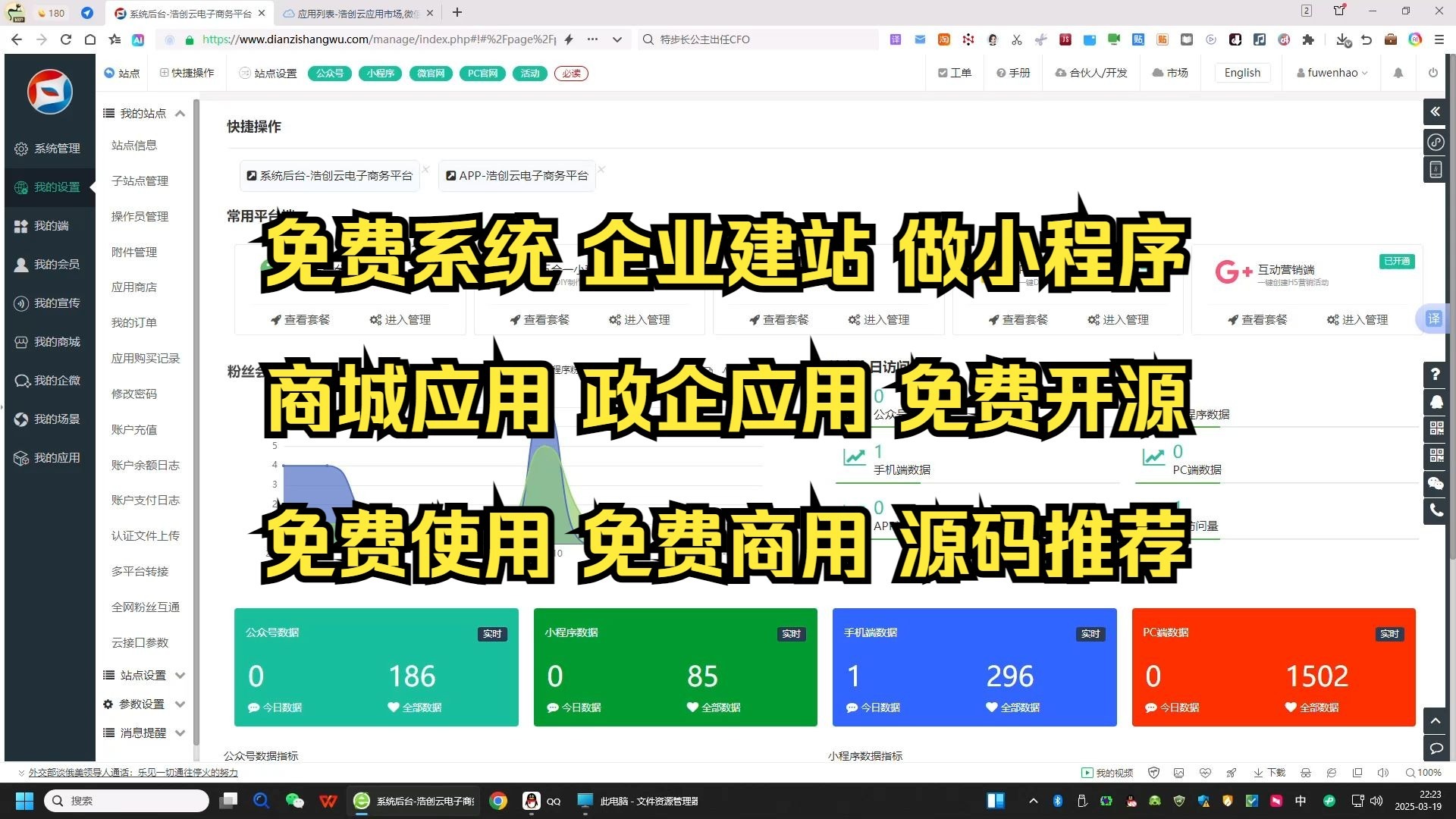
Task: Collapse right panel with double-chevron icon
Action: [x=1436, y=111]
